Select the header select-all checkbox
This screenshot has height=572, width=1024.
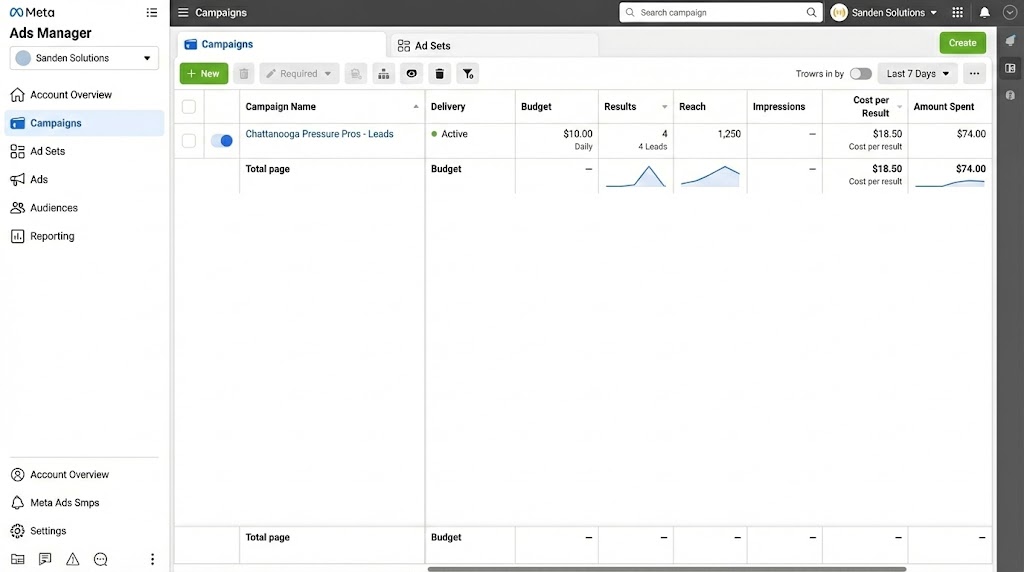coord(189,106)
